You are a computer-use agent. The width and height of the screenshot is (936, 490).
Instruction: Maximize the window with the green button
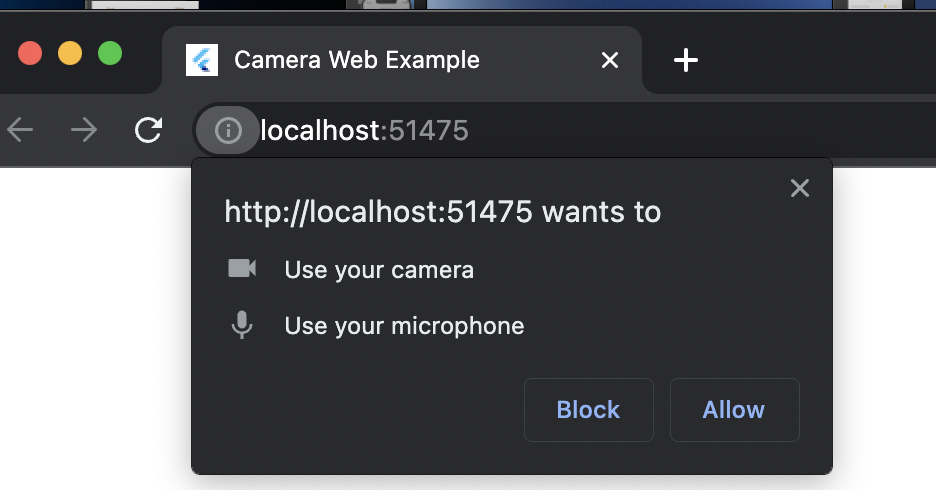[110, 53]
